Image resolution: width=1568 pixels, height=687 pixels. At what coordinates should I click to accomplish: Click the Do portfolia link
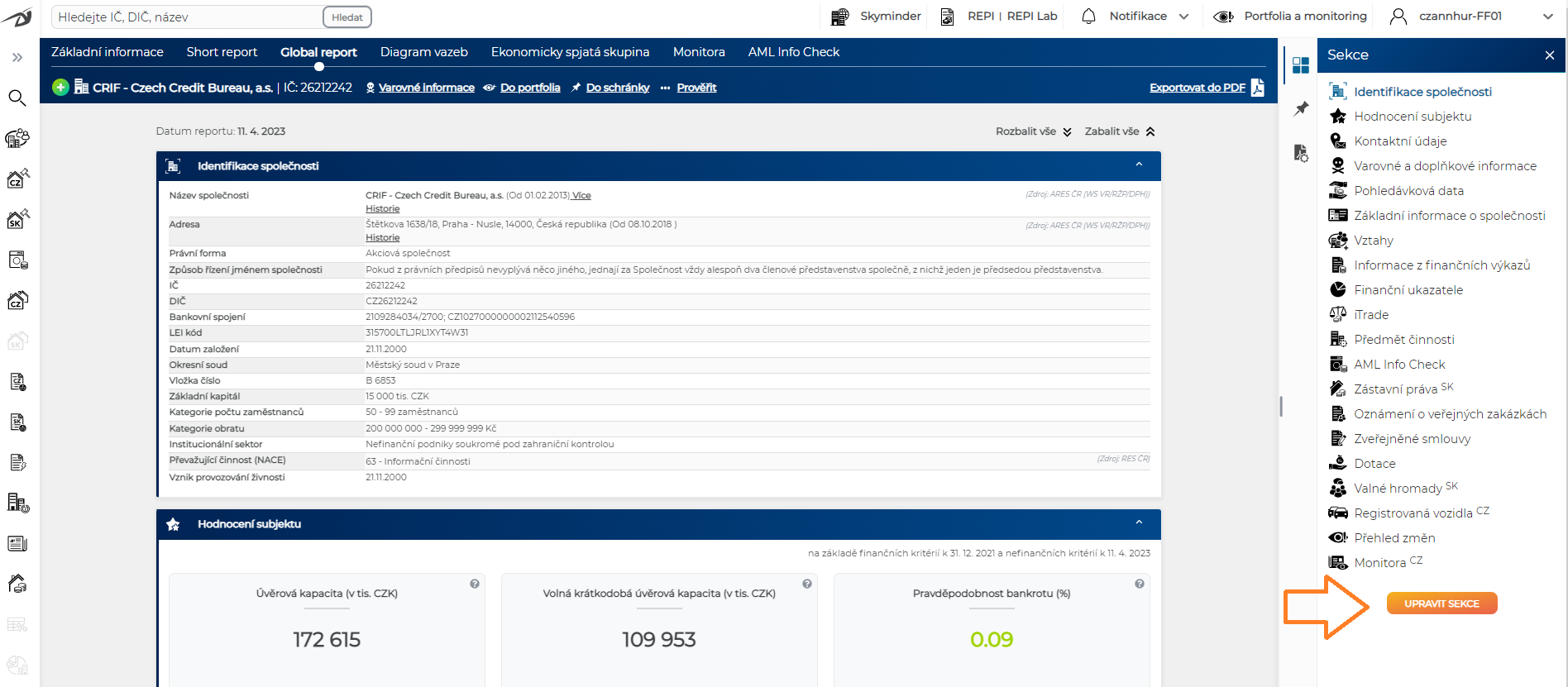click(x=530, y=88)
